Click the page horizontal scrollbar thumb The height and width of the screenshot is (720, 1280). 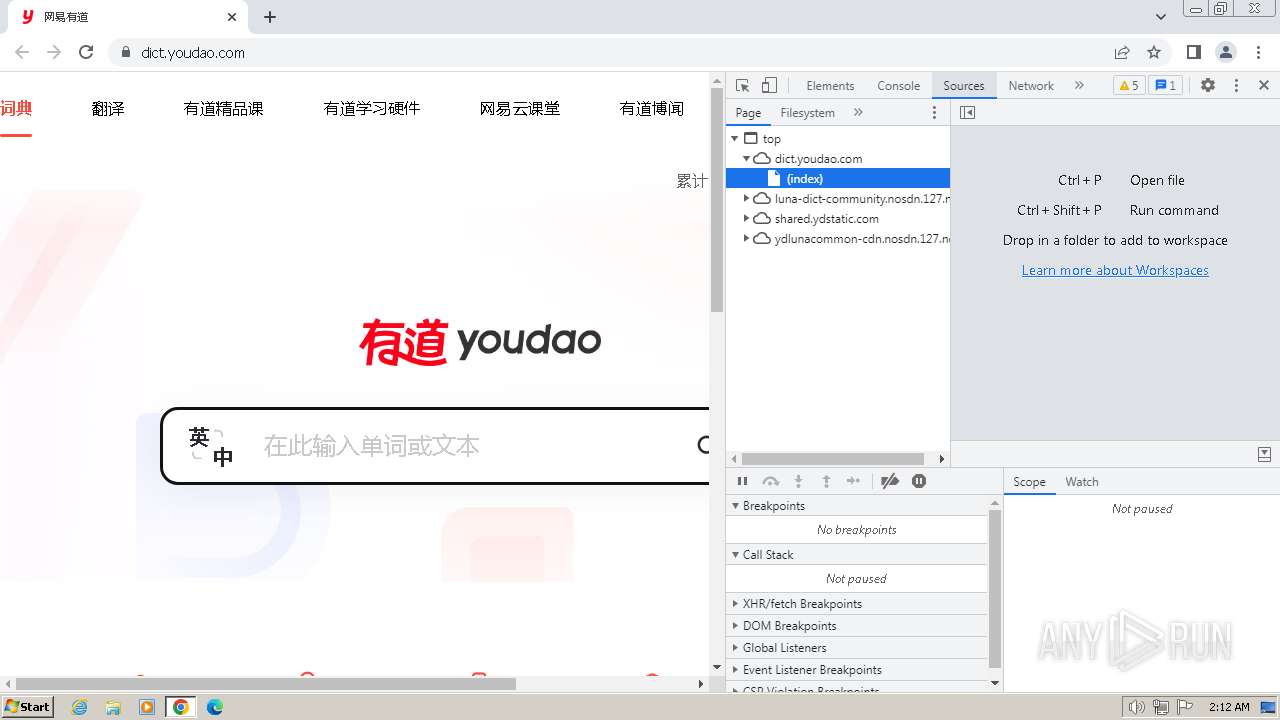tap(266, 684)
